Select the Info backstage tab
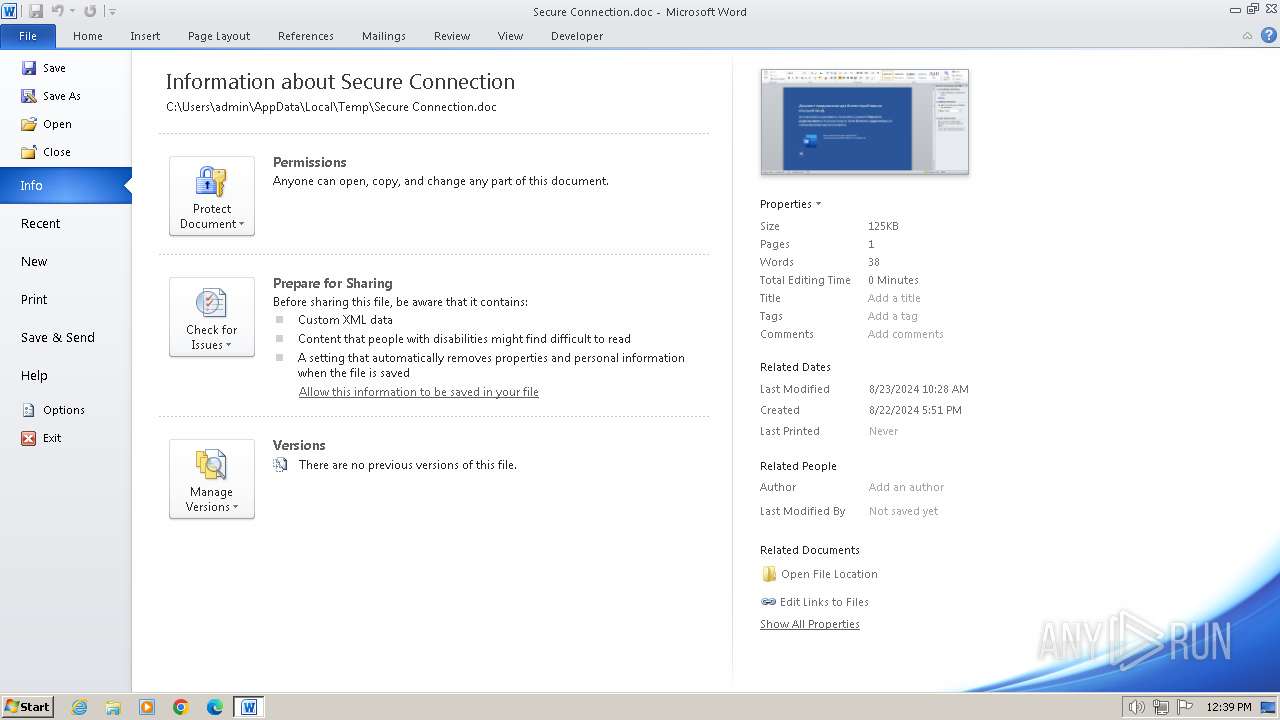This screenshot has width=1280, height=720. pos(65,185)
